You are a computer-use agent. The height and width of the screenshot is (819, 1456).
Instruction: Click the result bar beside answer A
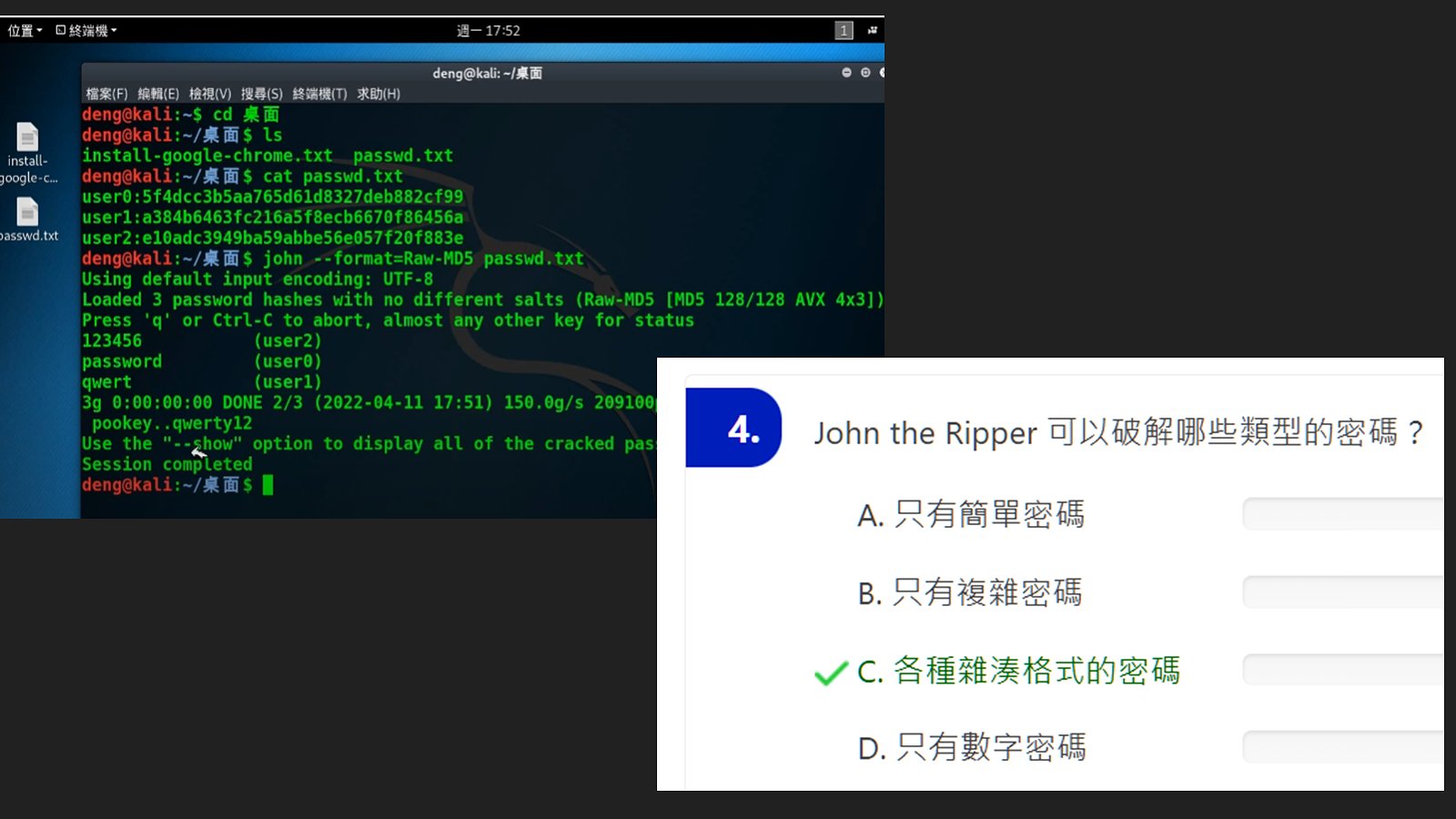tap(1342, 514)
